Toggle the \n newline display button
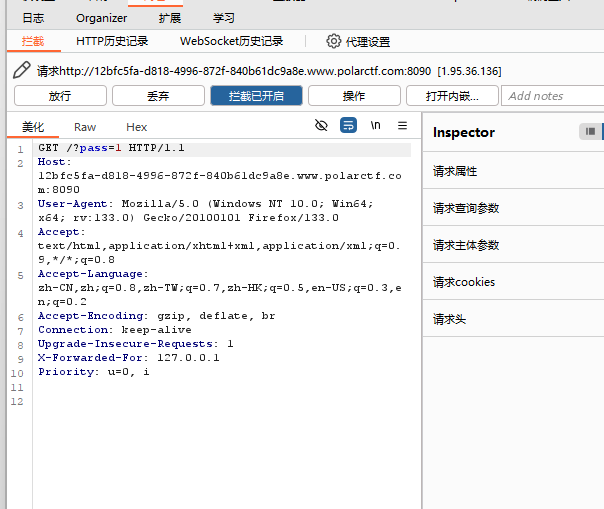 pyautogui.click(x=376, y=125)
